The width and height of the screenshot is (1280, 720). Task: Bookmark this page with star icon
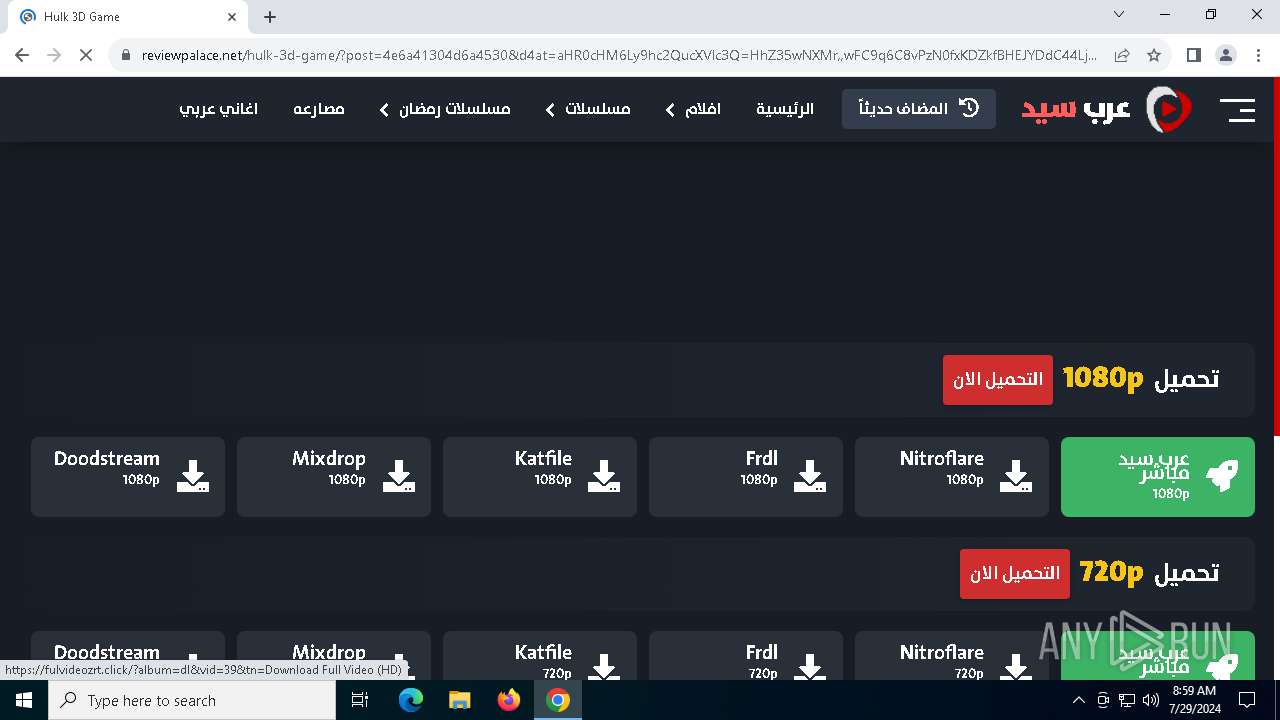pos(1154,55)
